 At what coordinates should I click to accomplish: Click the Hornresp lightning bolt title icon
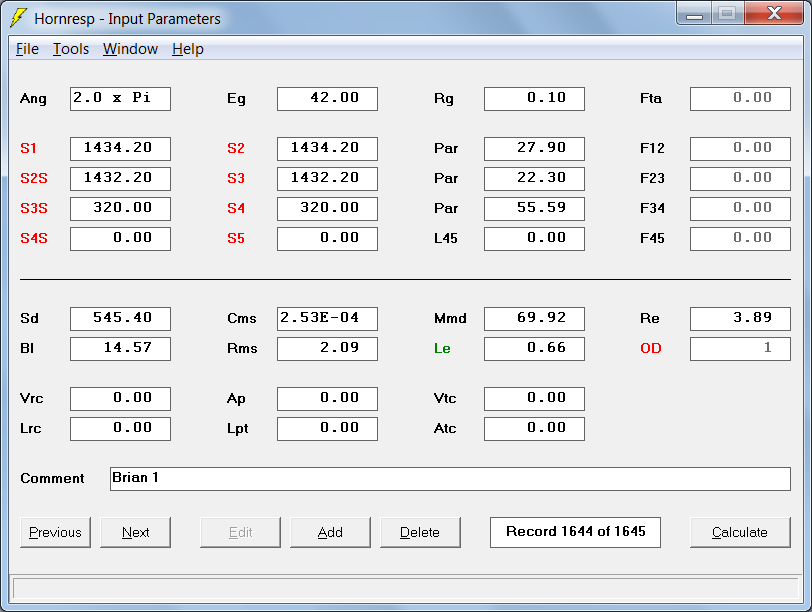click(x=18, y=18)
